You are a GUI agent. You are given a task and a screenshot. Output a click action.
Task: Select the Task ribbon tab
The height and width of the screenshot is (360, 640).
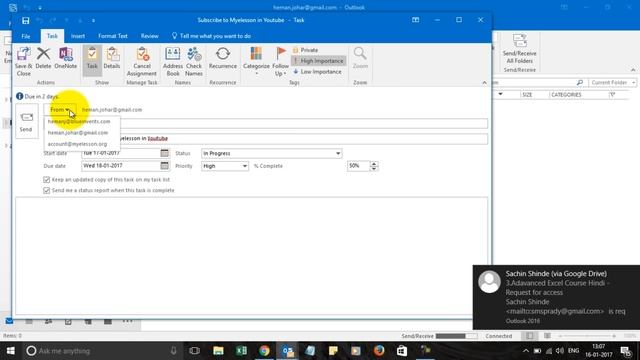tap(52, 36)
